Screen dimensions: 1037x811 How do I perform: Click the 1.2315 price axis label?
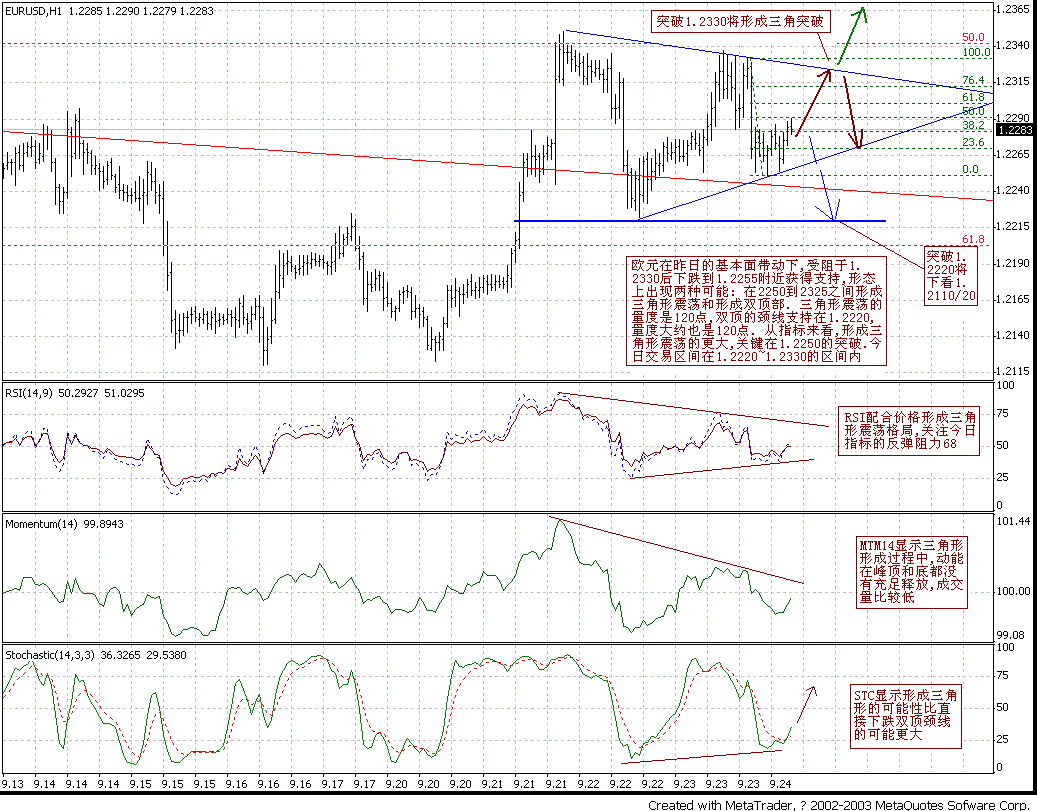pos(1013,81)
